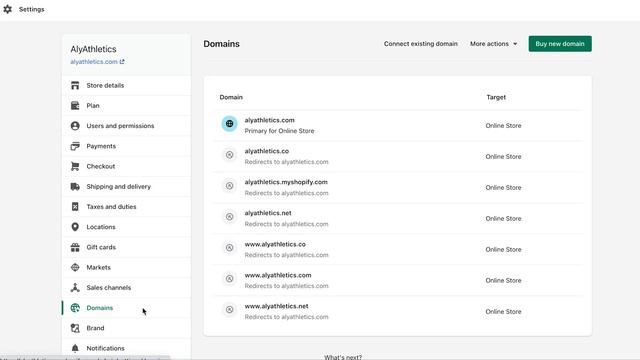Open Store details via storefront icon

(75, 85)
